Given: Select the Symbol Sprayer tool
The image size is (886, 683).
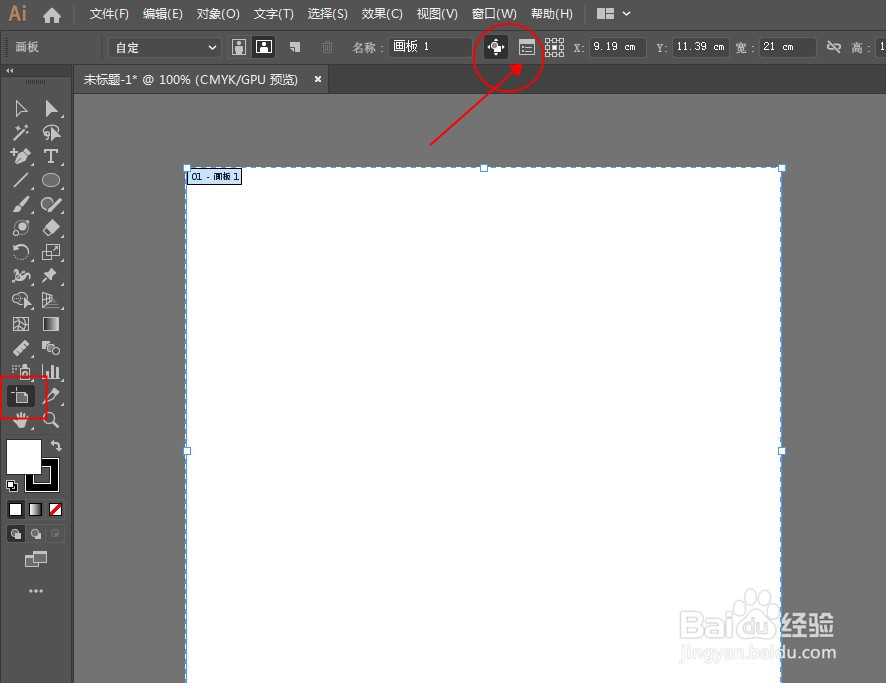Looking at the screenshot, I should (21, 372).
